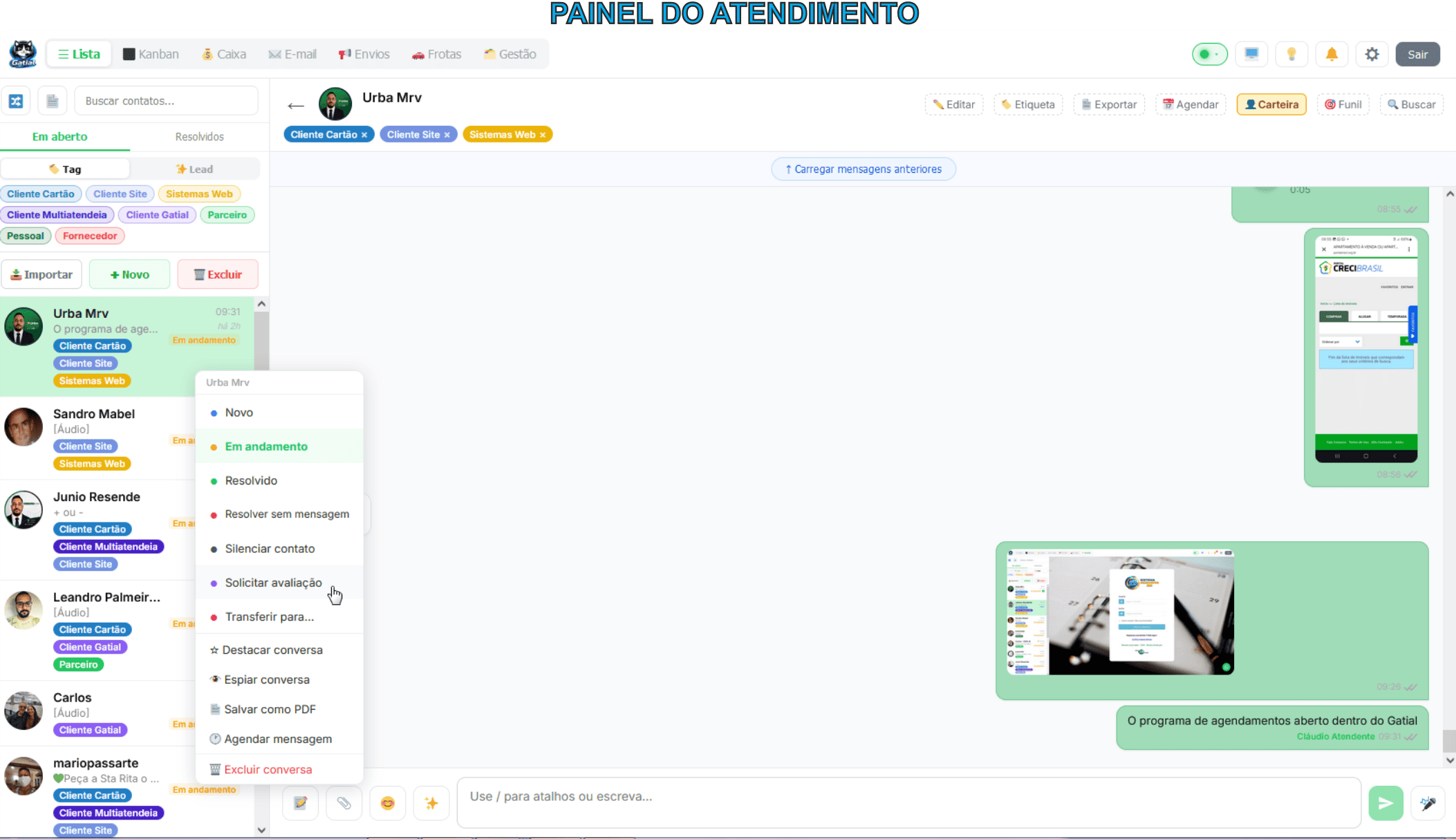Toggle the green online status switch
The width and height of the screenshot is (1456, 839).
(x=1209, y=54)
